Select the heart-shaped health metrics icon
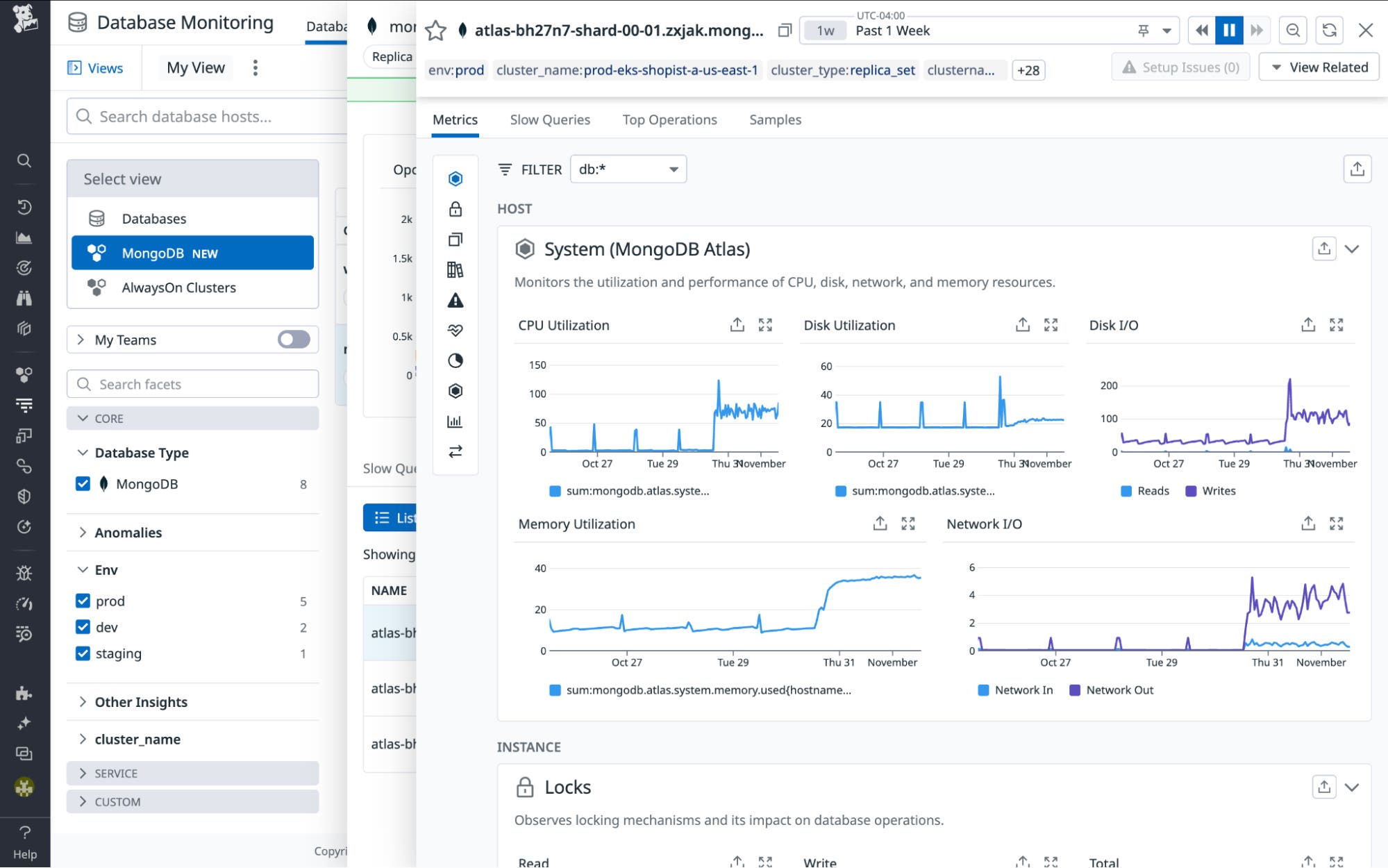This screenshot has width=1388, height=868. 455,331
